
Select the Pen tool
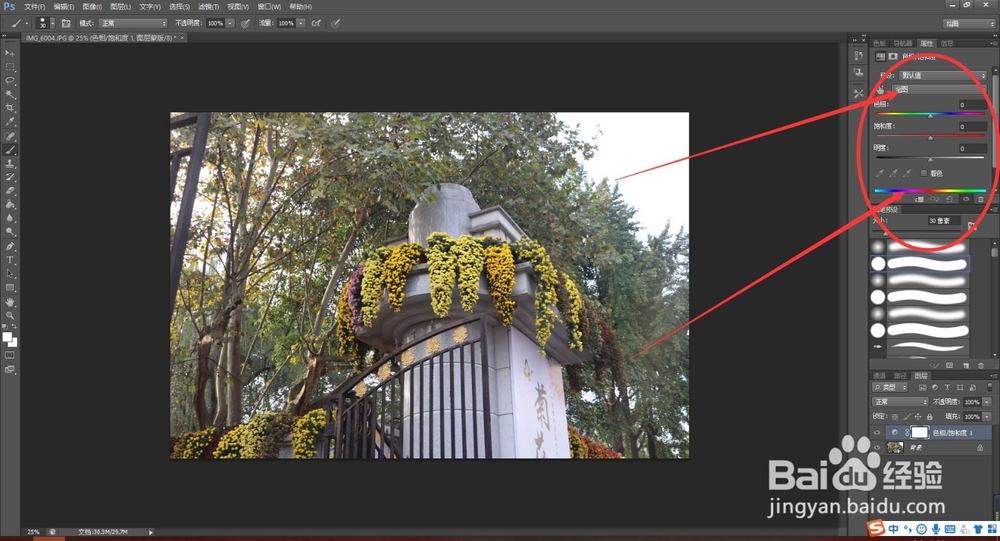pyautogui.click(x=10, y=246)
